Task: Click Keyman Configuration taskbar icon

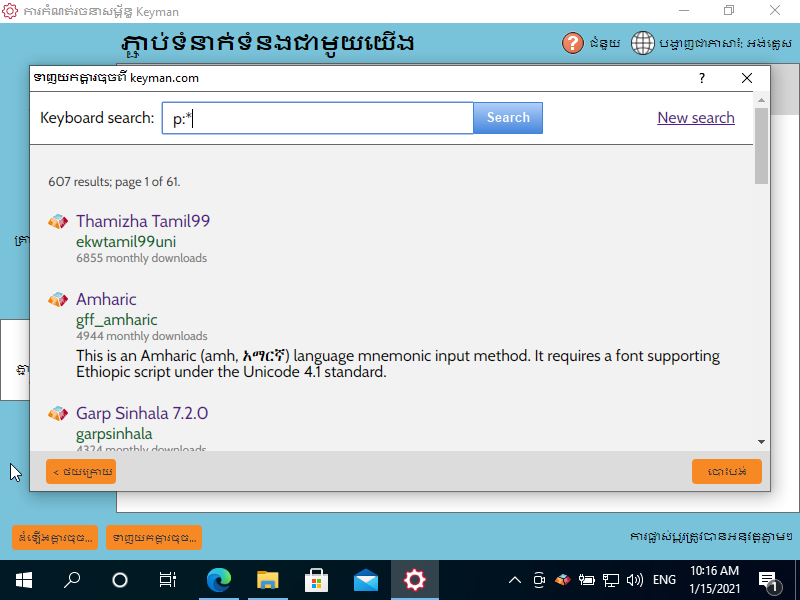Action: point(415,580)
